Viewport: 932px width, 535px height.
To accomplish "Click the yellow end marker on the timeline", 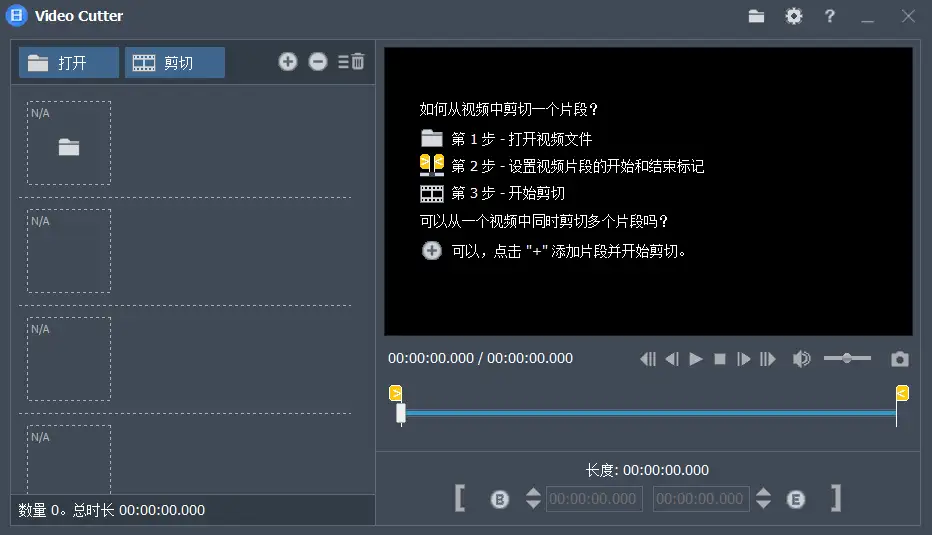I will 902,393.
